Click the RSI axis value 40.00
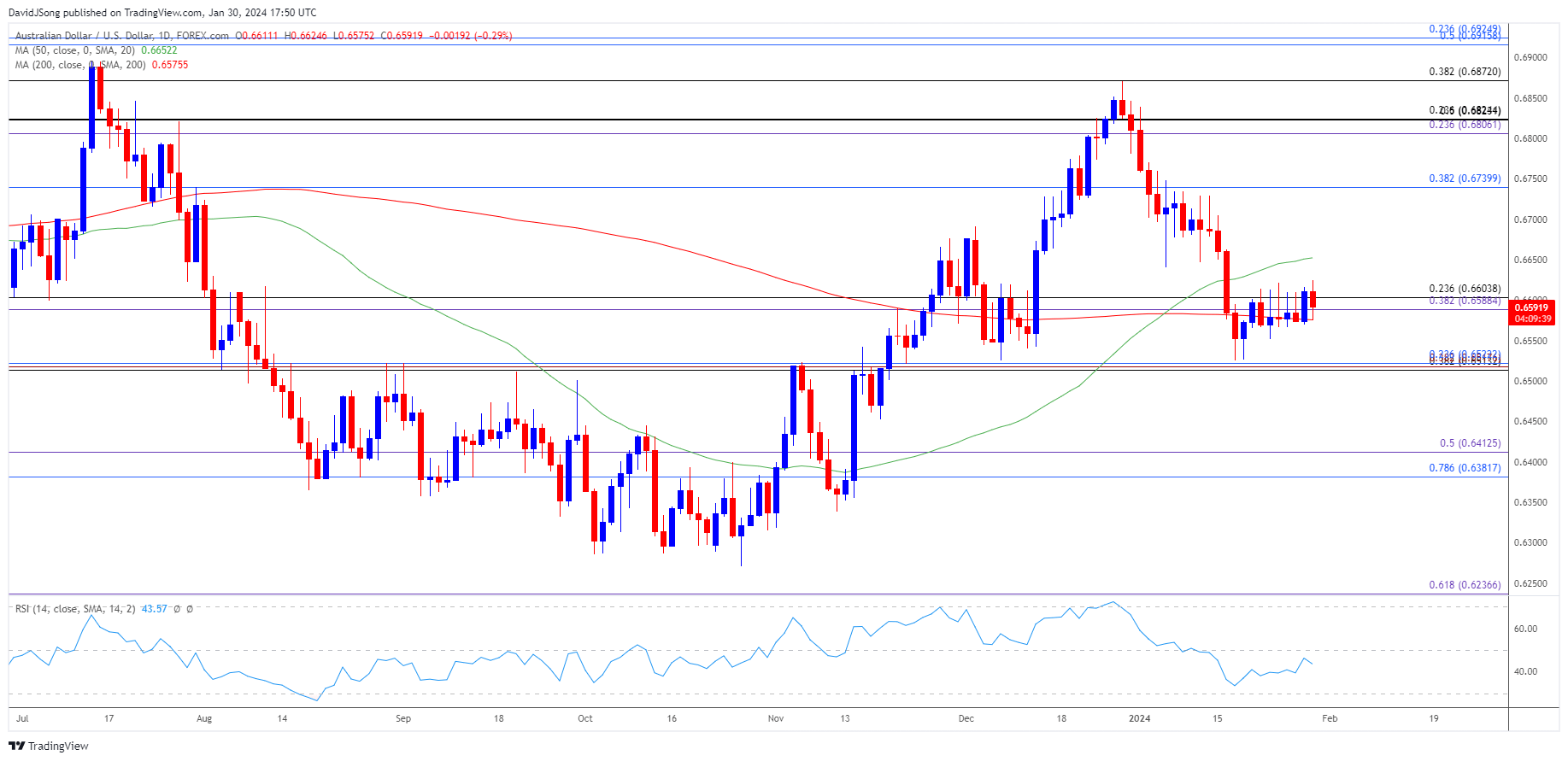1568x761 pixels. 1526,672
